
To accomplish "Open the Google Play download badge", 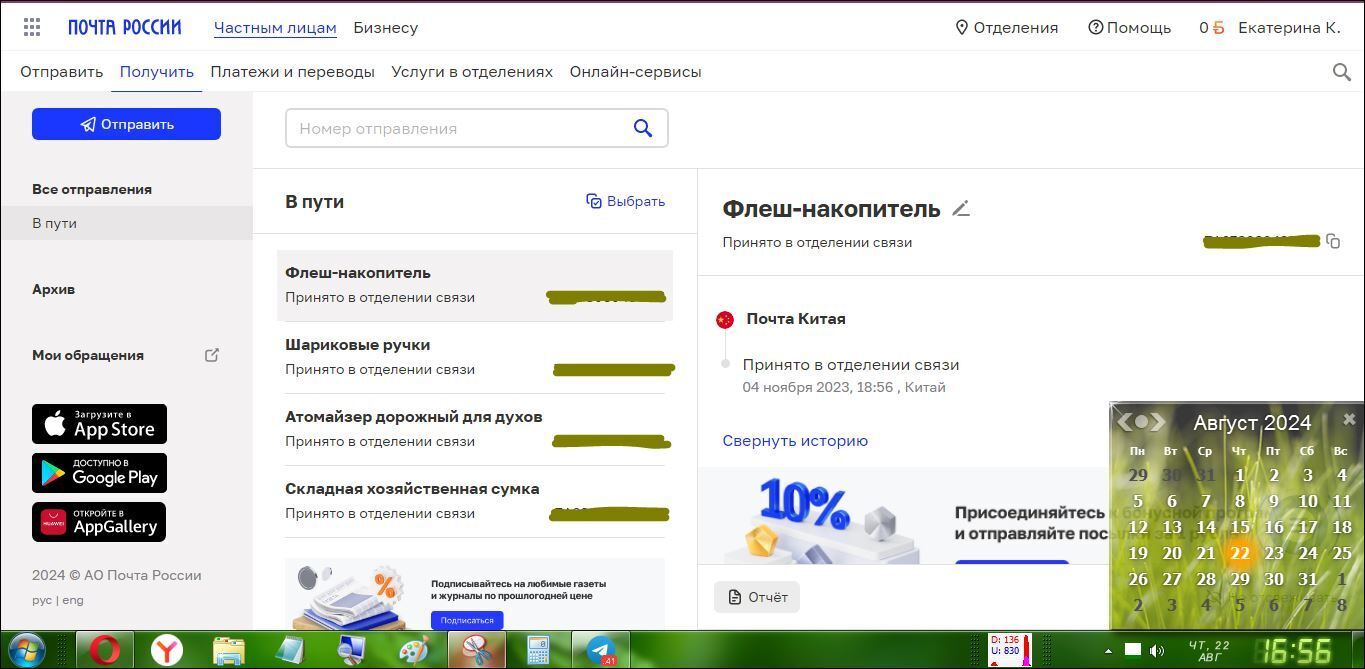I will point(99,473).
